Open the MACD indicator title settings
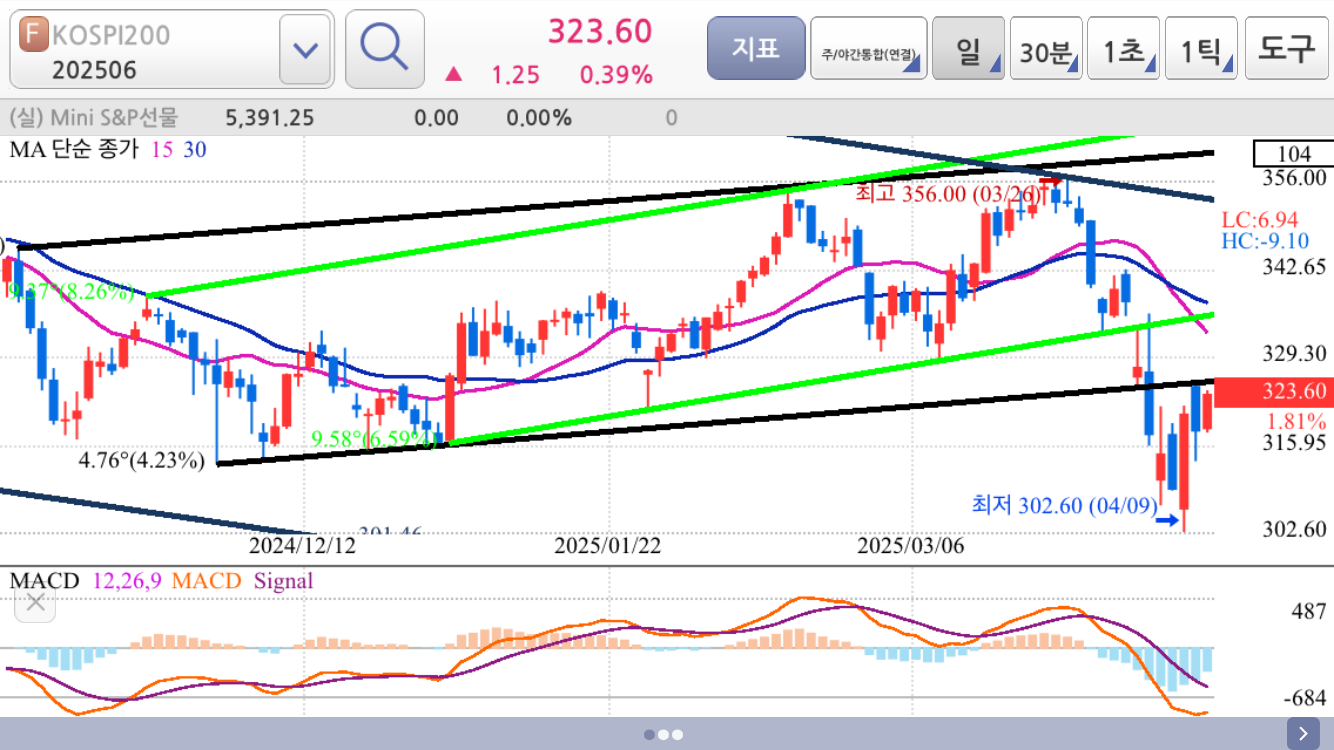Image resolution: width=1334 pixels, height=750 pixels. coord(44,581)
